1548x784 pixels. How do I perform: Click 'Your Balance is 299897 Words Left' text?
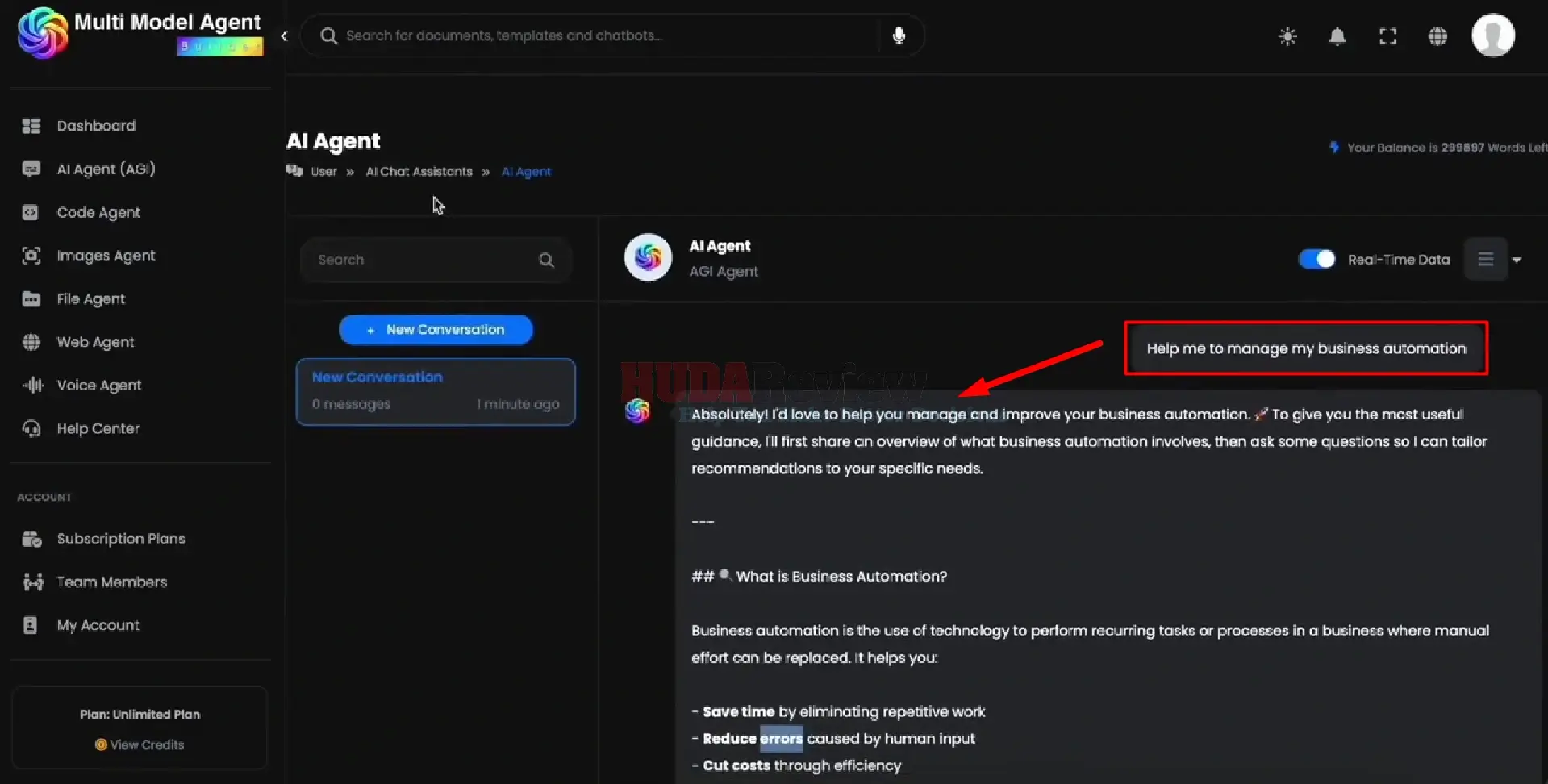[1447, 148]
